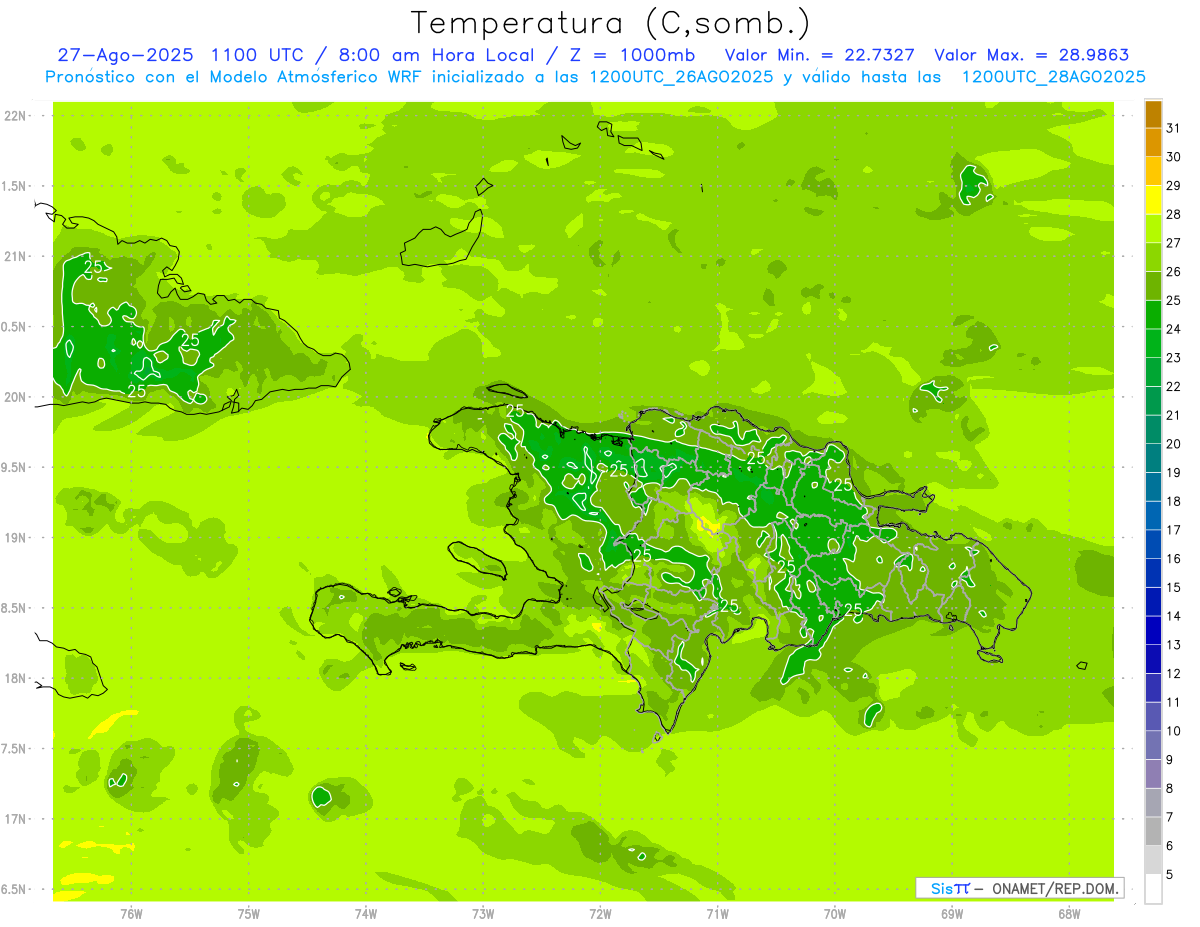Click the title 'Temperatura (C,somb.)'
Screen dimensions: 1200x927
point(611,23)
